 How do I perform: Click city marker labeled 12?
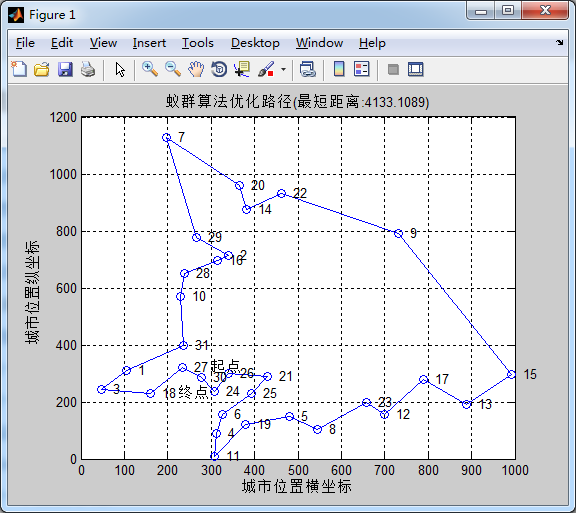384,415
